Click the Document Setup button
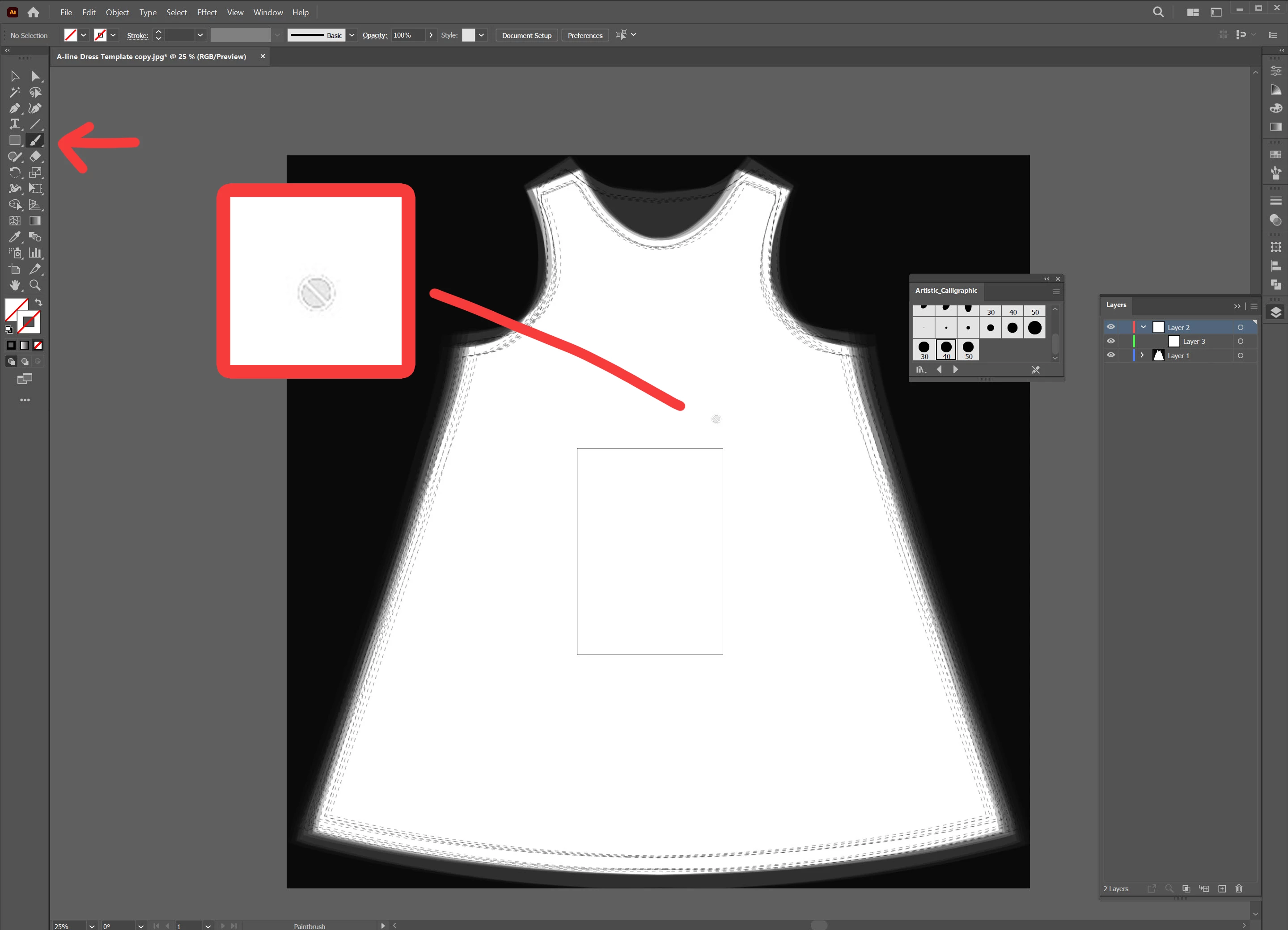1288x930 pixels. point(526,35)
